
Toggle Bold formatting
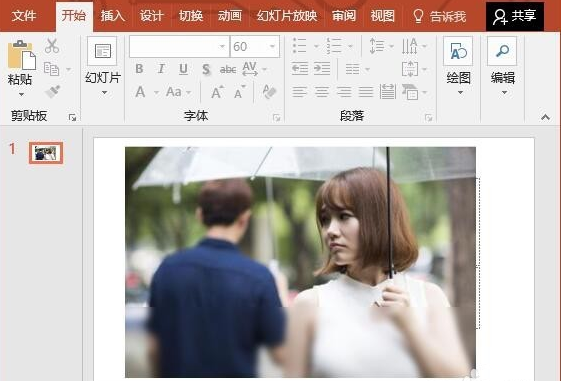point(139,69)
